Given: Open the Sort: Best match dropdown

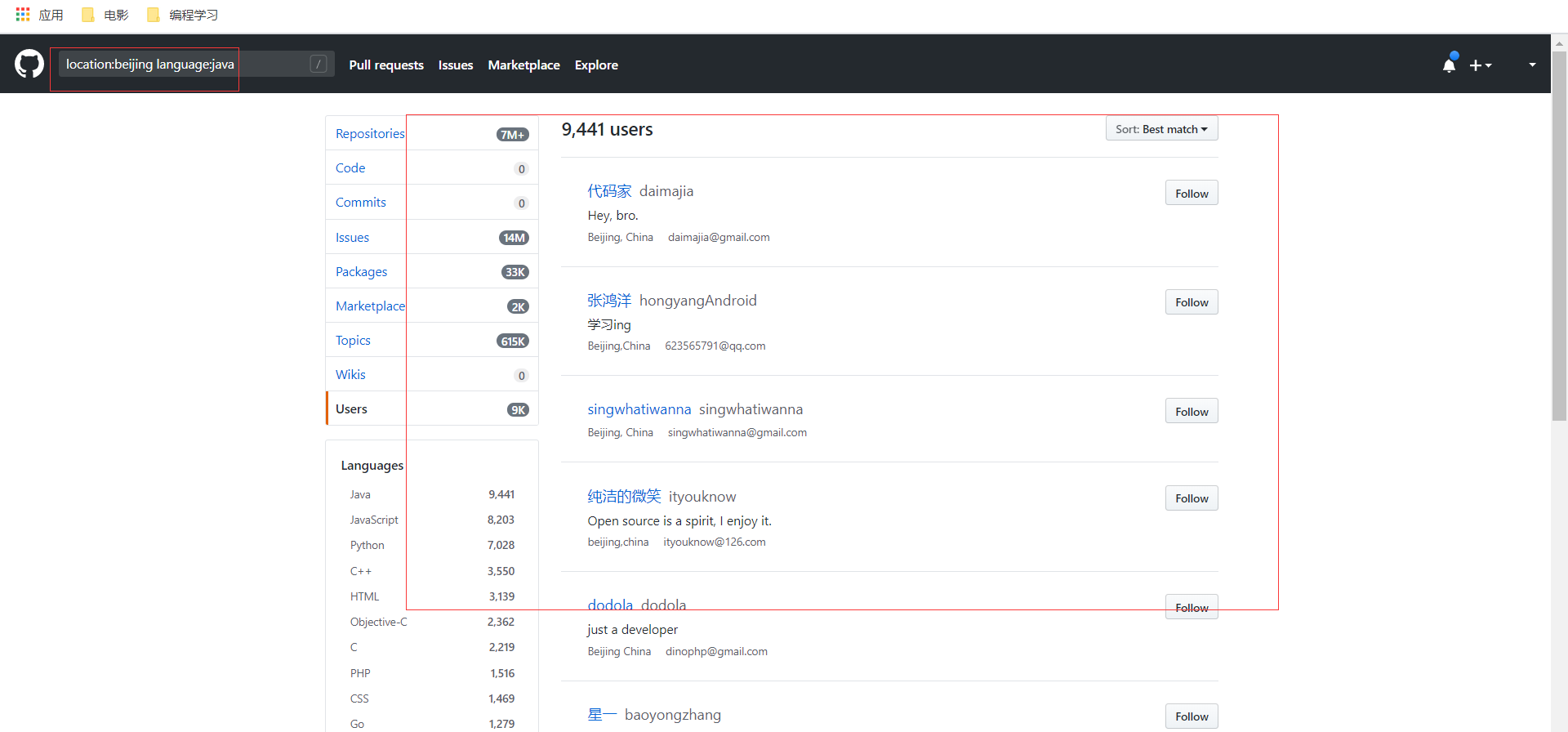Looking at the screenshot, I should pyautogui.click(x=1161, y=129).
